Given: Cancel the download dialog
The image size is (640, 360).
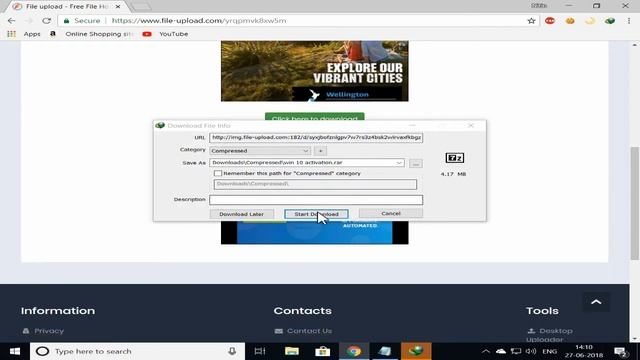Looking at the screenshot, I should (x=391, y=213).
